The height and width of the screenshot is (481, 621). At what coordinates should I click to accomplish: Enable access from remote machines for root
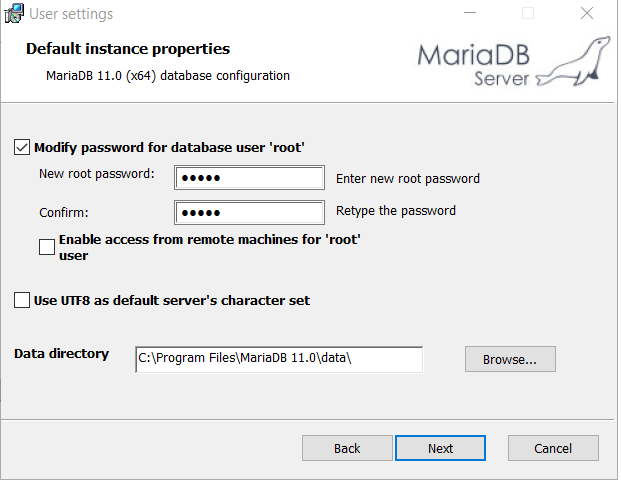[47, 247]
